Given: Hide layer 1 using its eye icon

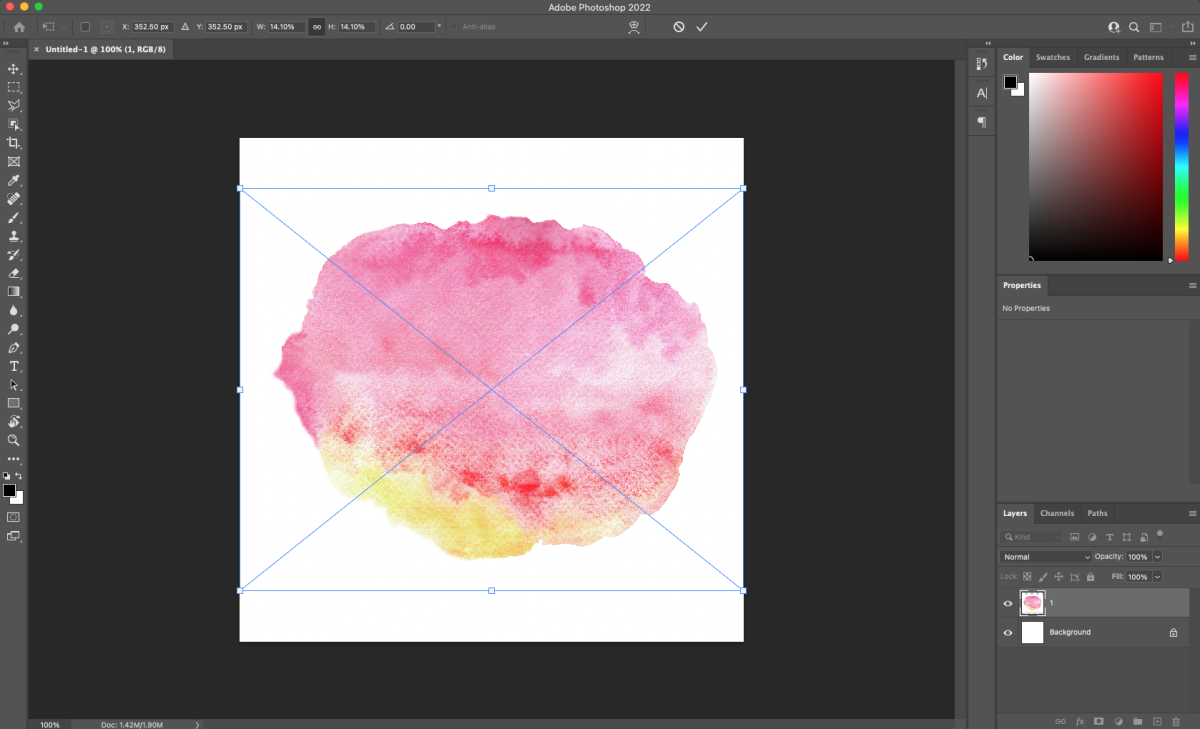Looking at the screenshot, I should [1008, 603].
